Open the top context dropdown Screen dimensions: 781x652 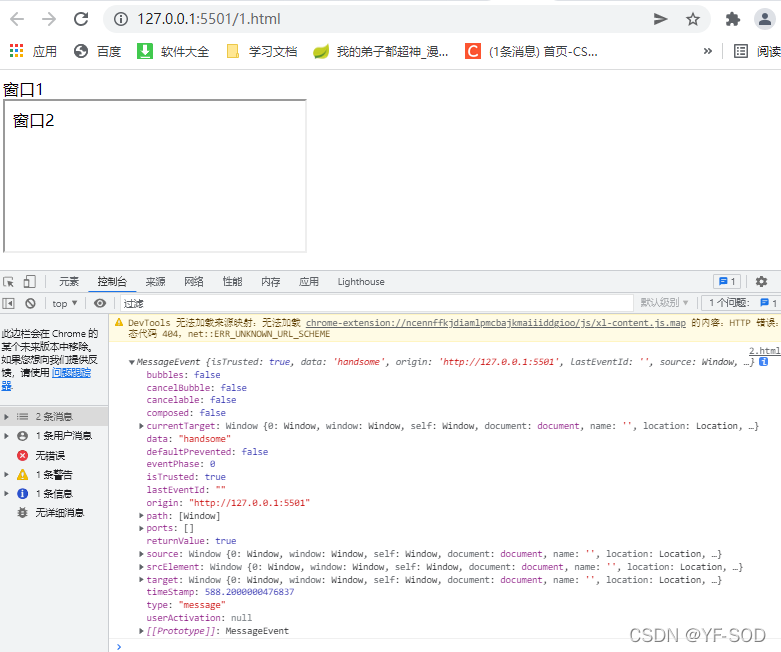point(65,303)
